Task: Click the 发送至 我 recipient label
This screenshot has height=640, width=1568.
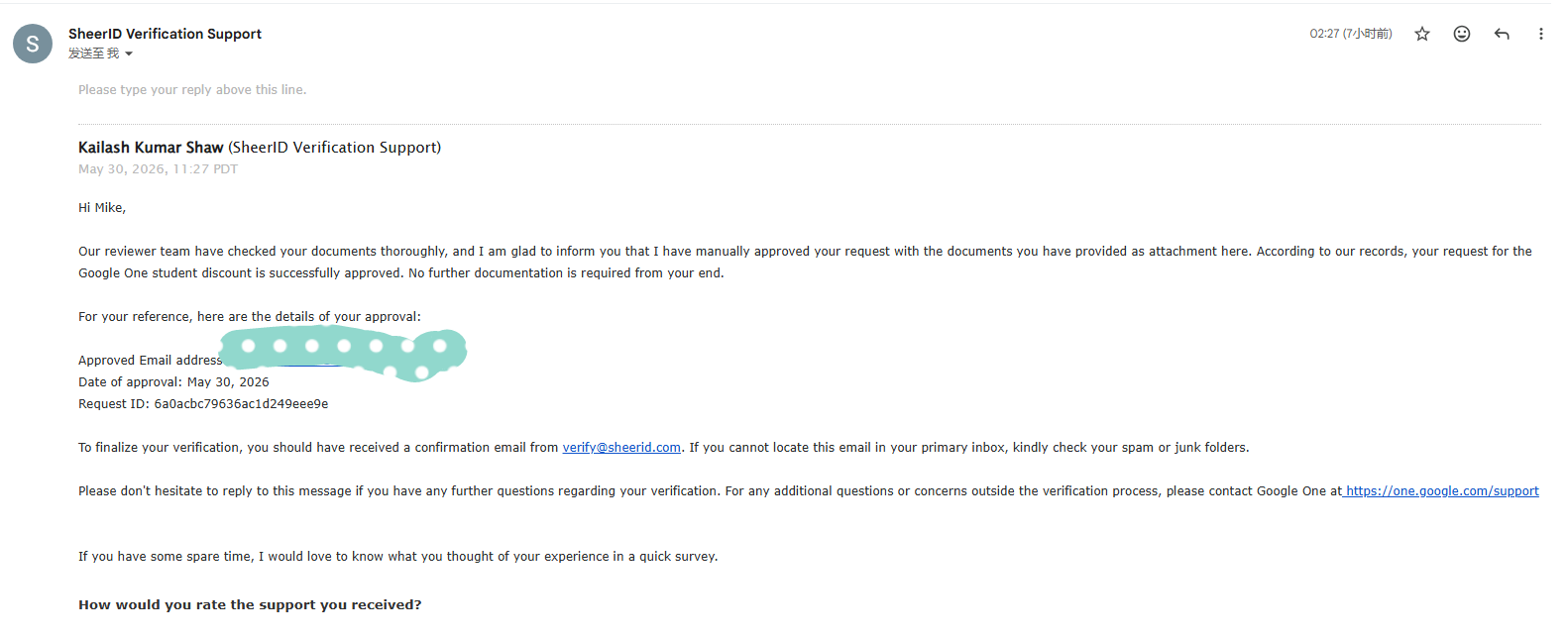Action: point(93,53)
